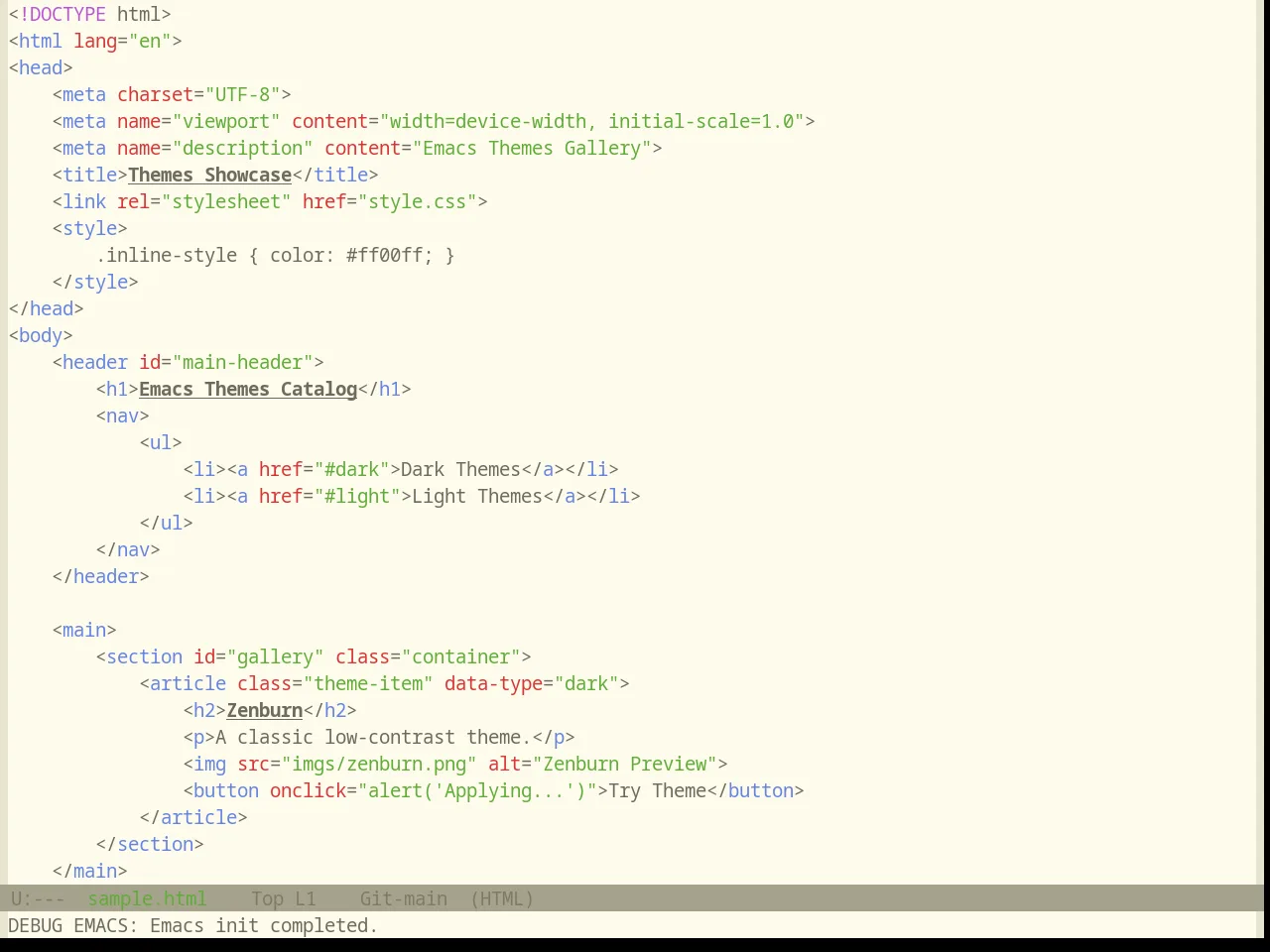Click the "theme-item" class value
This screenshot has height=952, width=1270.
coord(368,684)
